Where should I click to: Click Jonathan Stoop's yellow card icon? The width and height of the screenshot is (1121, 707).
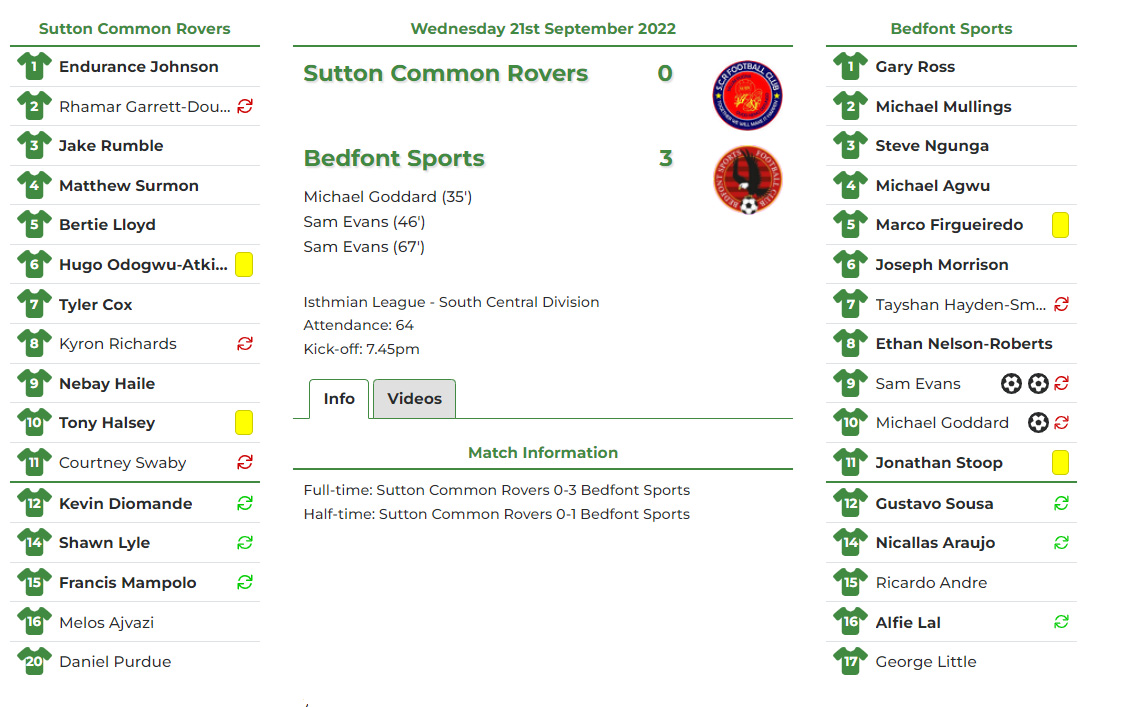click(1061, 463)
